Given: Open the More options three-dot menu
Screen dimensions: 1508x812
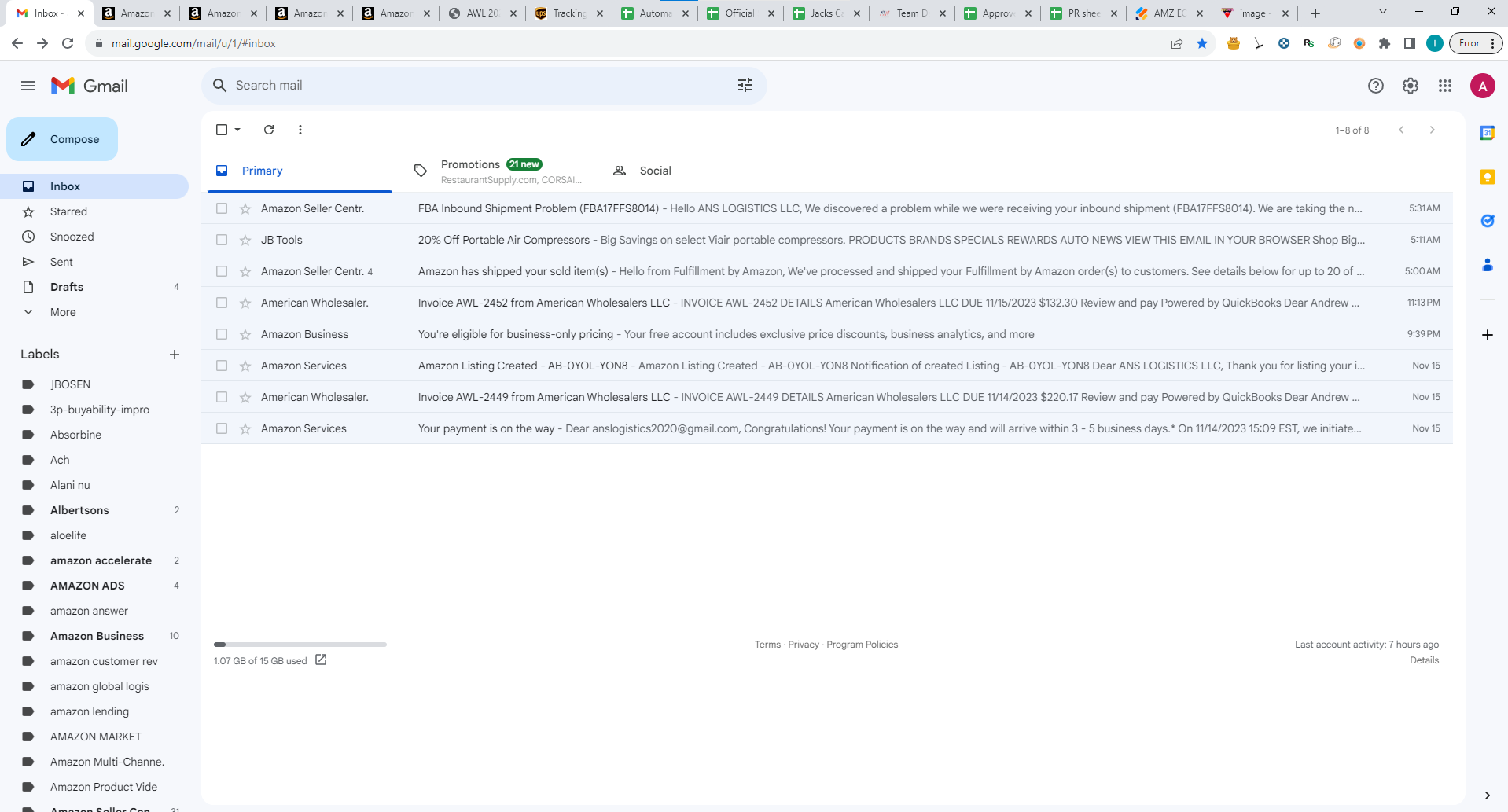Looking at the screenshot, I should pyautogui.click(x=300, y=130).
